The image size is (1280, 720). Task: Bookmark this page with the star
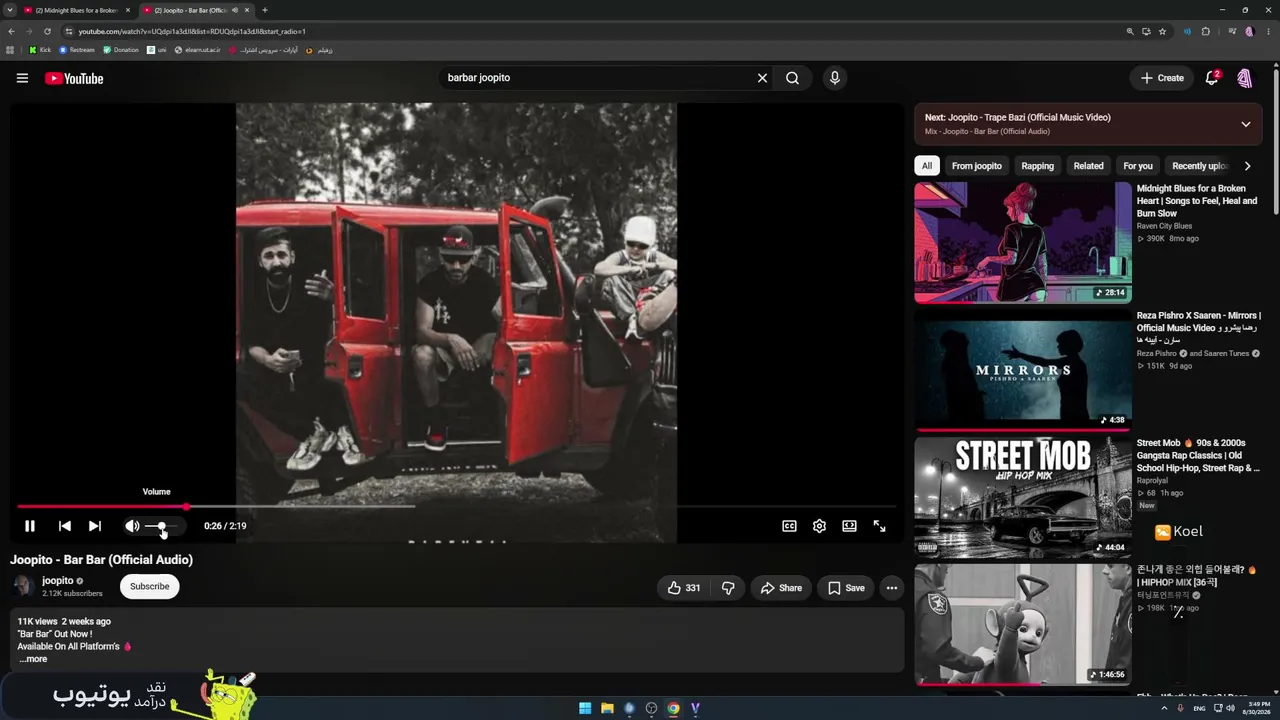(1162, 31)
